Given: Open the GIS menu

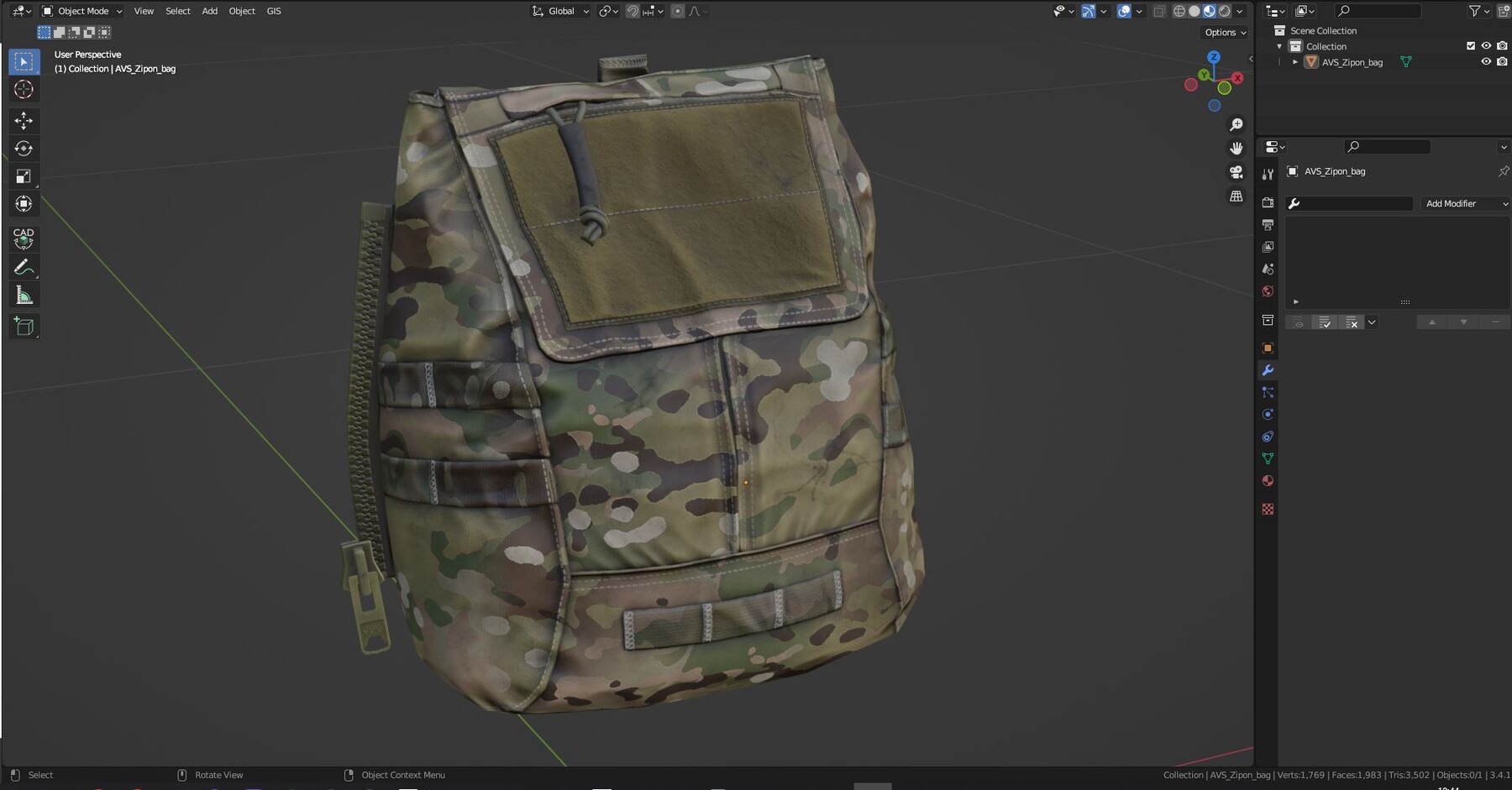Looking at the screenshot, I should pyautogui.click(x=273, y=11).
